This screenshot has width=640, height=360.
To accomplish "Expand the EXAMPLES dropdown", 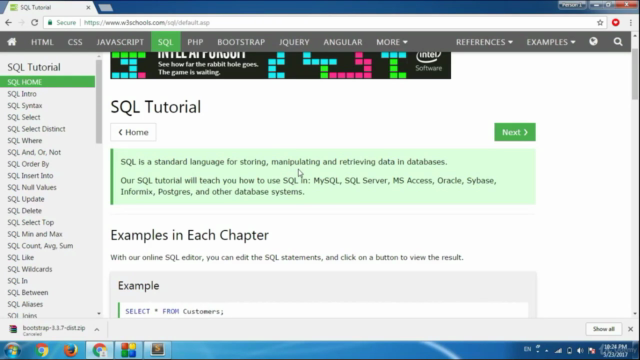I will (551, 42).
